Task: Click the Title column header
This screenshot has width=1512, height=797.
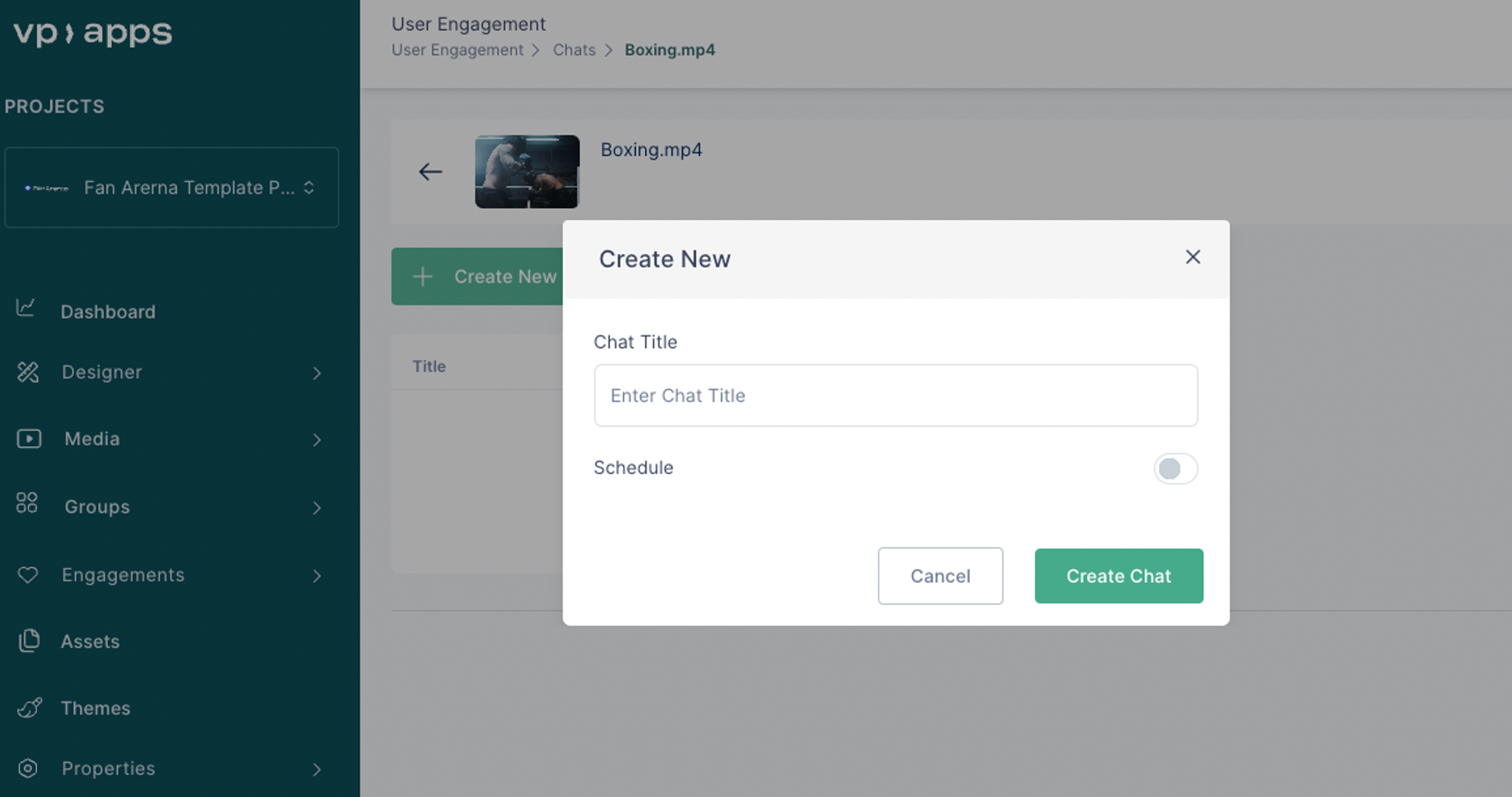Action: pyautogui.click(x=429, y=366)
